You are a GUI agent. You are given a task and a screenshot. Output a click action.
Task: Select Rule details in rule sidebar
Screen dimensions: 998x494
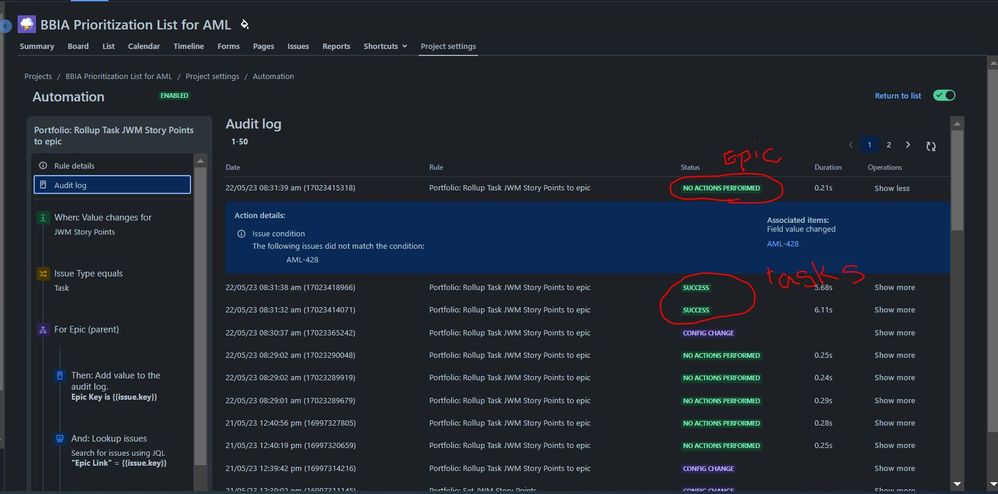pyautogui.click(x=112, y=166)
